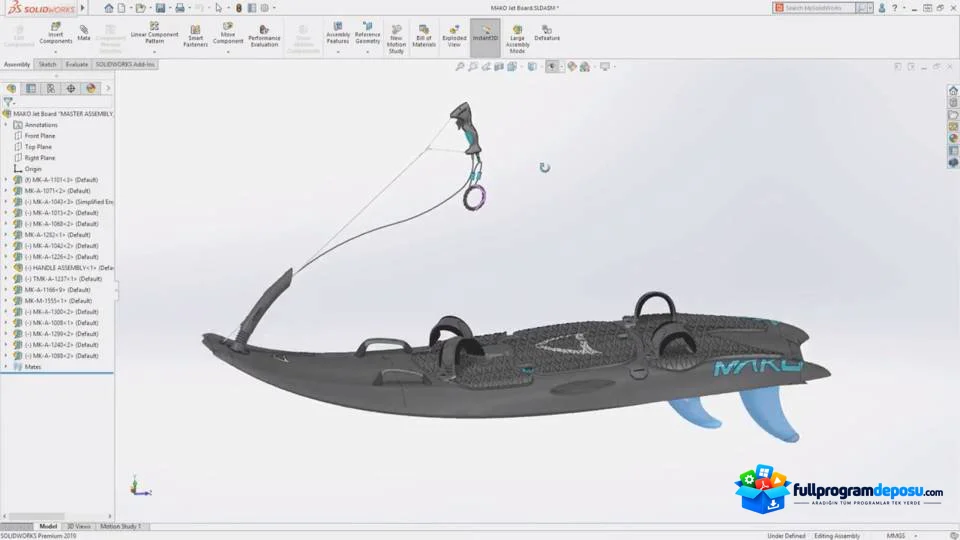
Task: Expand the Mates folder
Action: point(6,367)
